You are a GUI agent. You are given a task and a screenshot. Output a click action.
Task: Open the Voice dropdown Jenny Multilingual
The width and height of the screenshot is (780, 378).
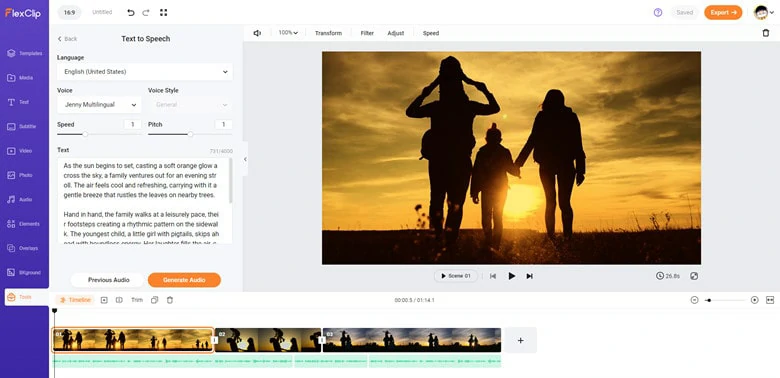99,105
